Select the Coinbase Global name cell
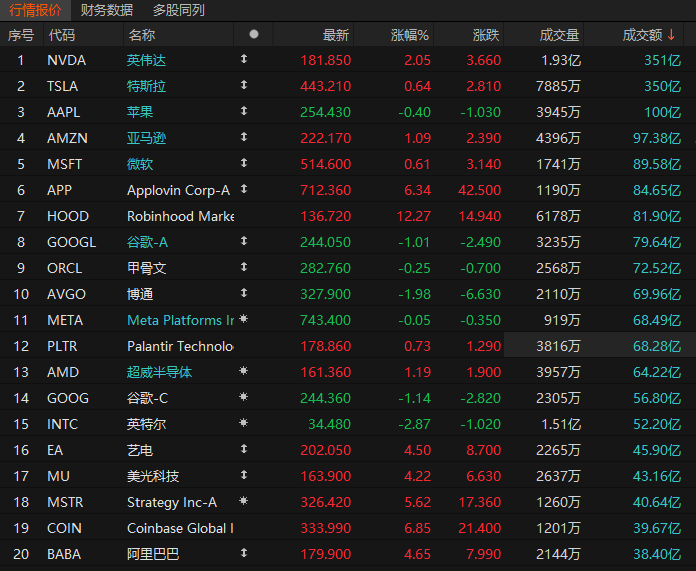The height and width of the screenshot is (571, 696). (180, 528)
